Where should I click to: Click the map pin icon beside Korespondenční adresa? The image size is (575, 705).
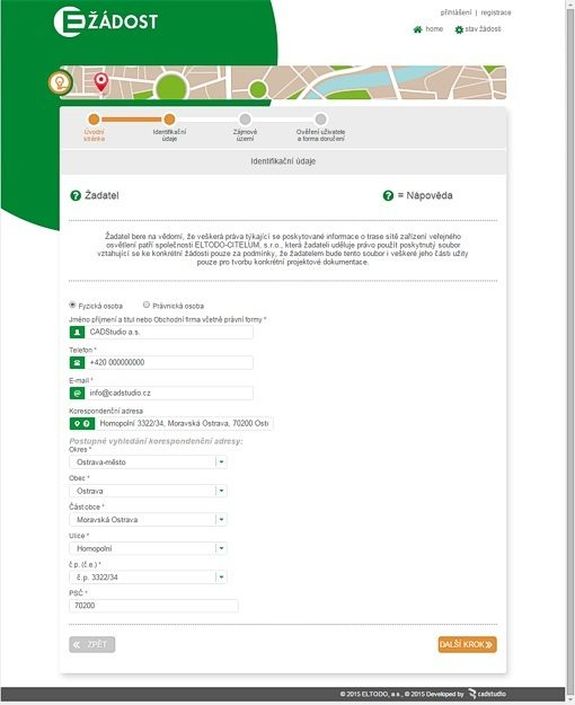pyautogui.click(x=77, y=424)
